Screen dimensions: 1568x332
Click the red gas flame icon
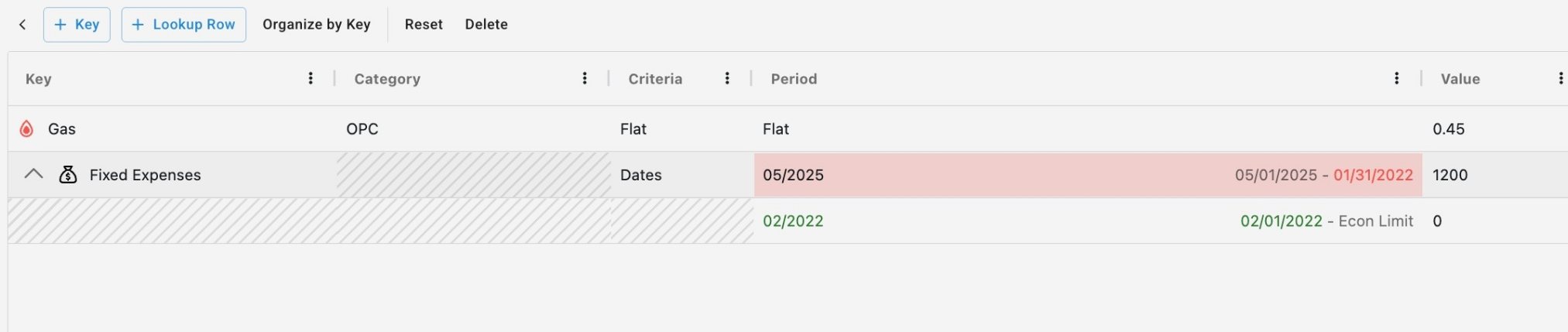(26, 129)
